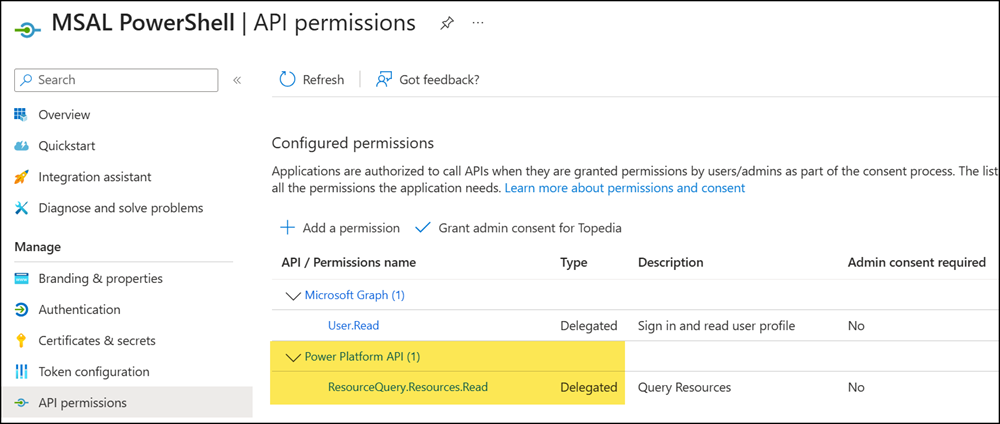Select API permissions in sidebar
This screenshot has width=1000, height=424.
click(83, 403)
